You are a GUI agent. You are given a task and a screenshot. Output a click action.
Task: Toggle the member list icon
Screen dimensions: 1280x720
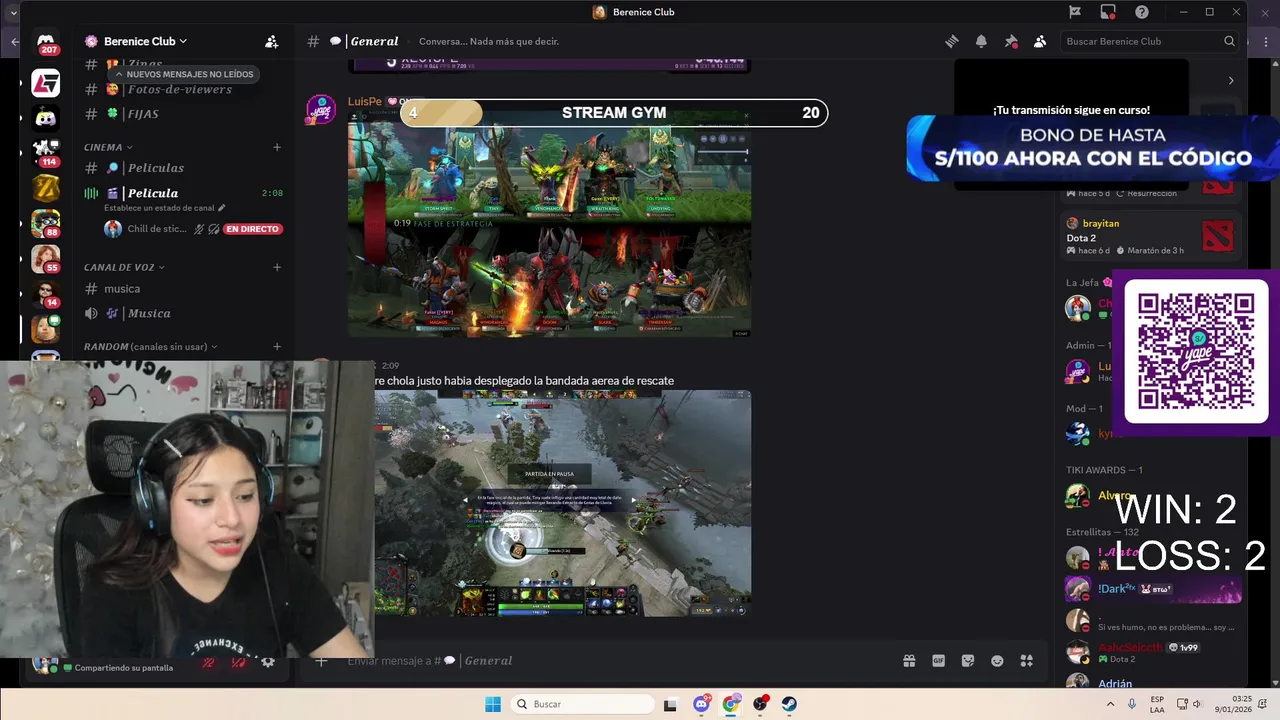(1040, 41)
